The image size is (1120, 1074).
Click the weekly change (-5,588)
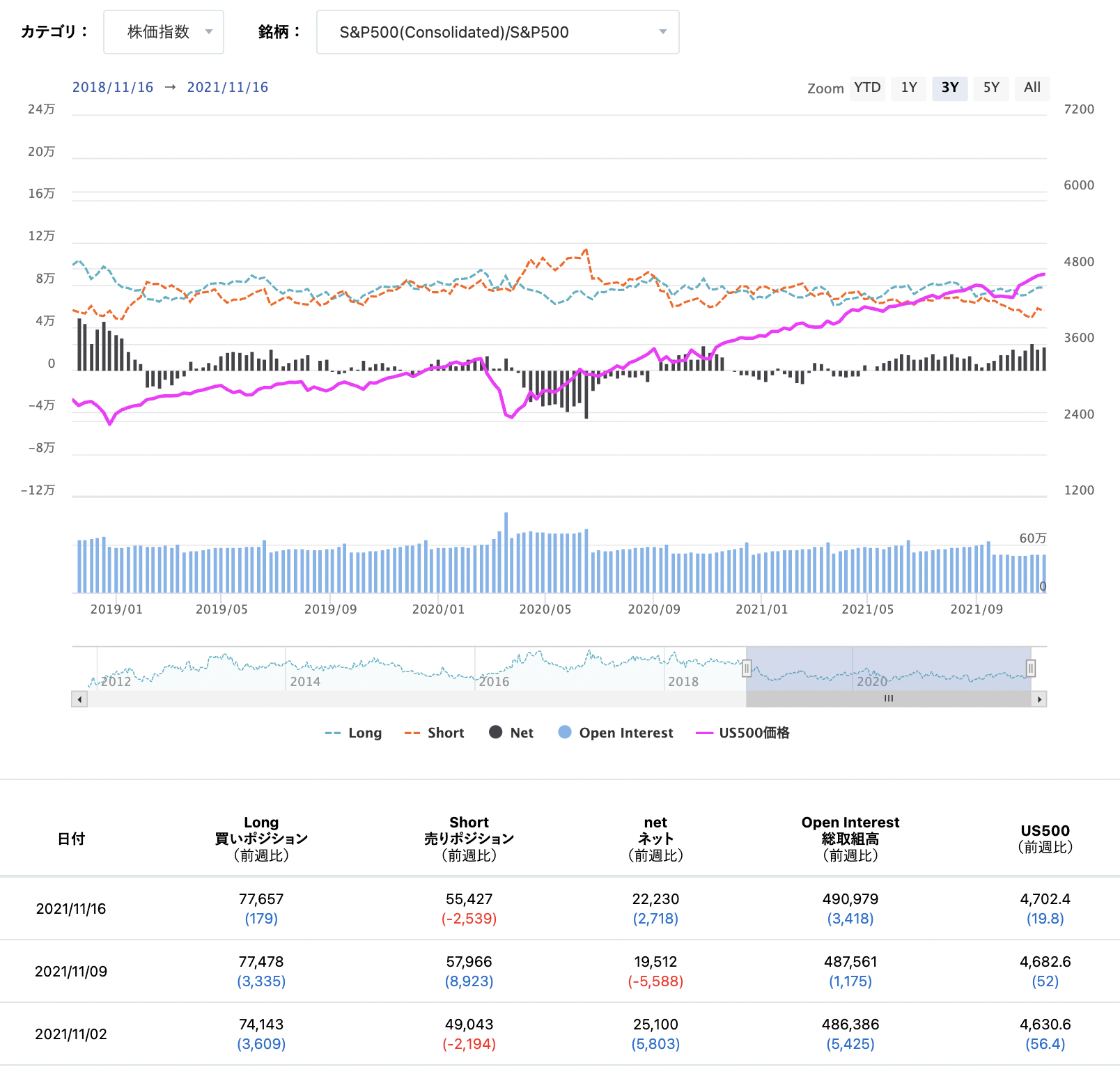coord(655,981)
